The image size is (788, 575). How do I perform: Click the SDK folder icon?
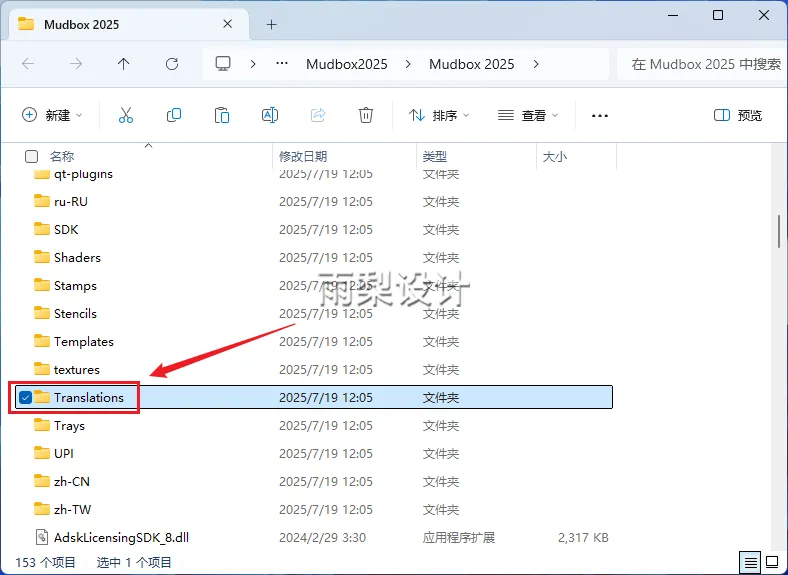(x=42, y=229)
